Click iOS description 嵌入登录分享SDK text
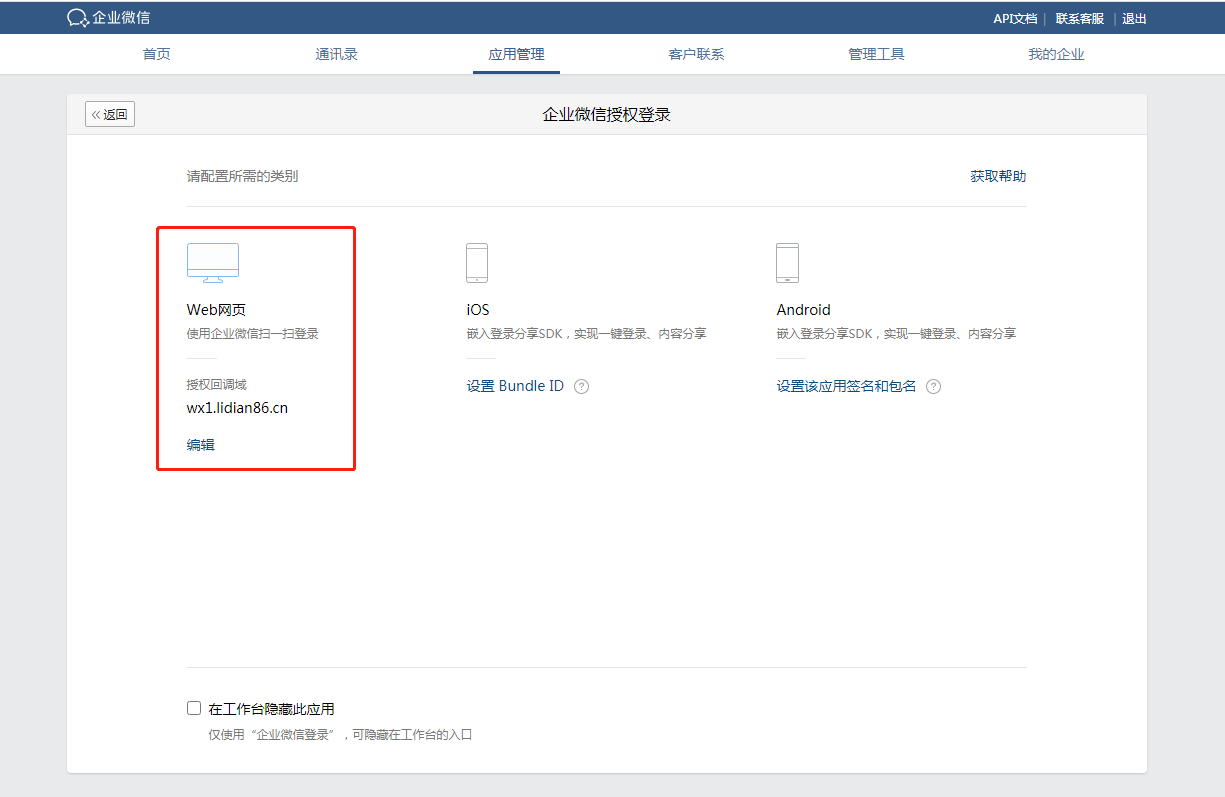The image size is (1225, 797). 587,334
